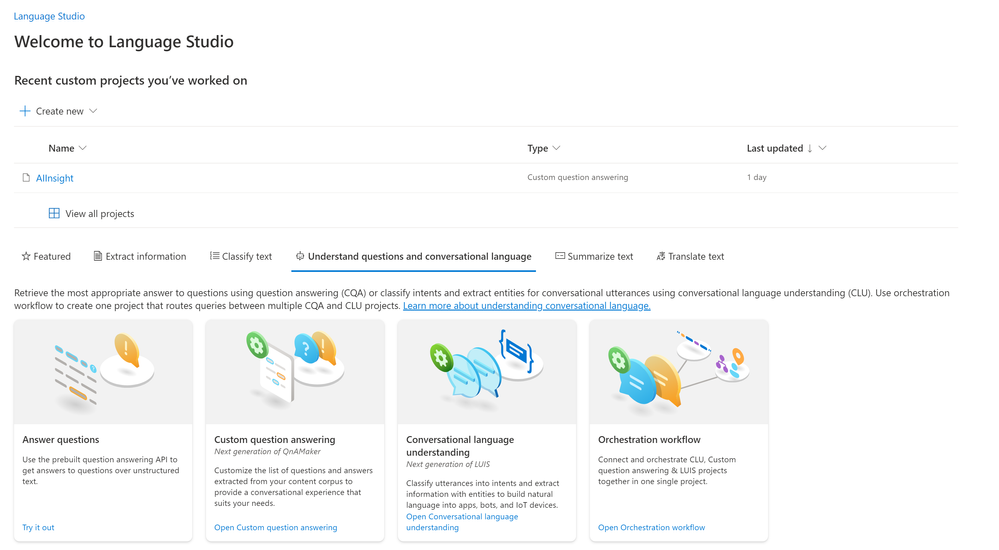Click the star icon on Featured tab
The height and width of the screenshot is (550, 999).
point(26,256)
